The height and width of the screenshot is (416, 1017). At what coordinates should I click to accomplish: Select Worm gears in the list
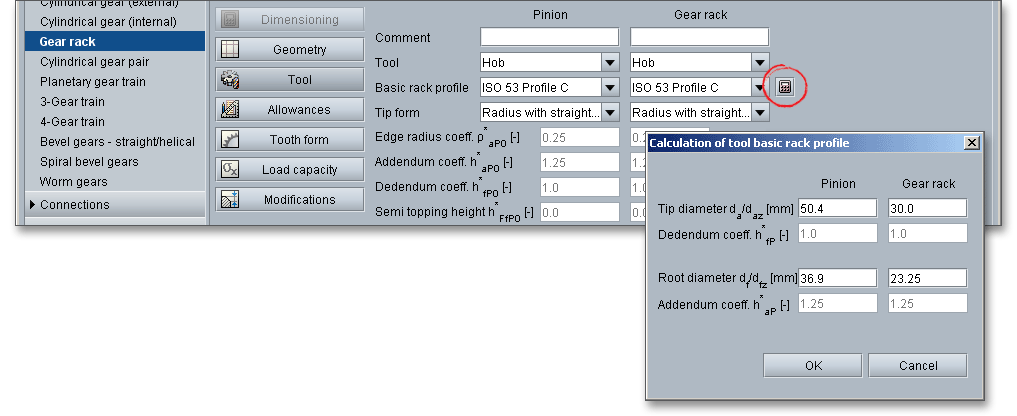tap(73, 182)
